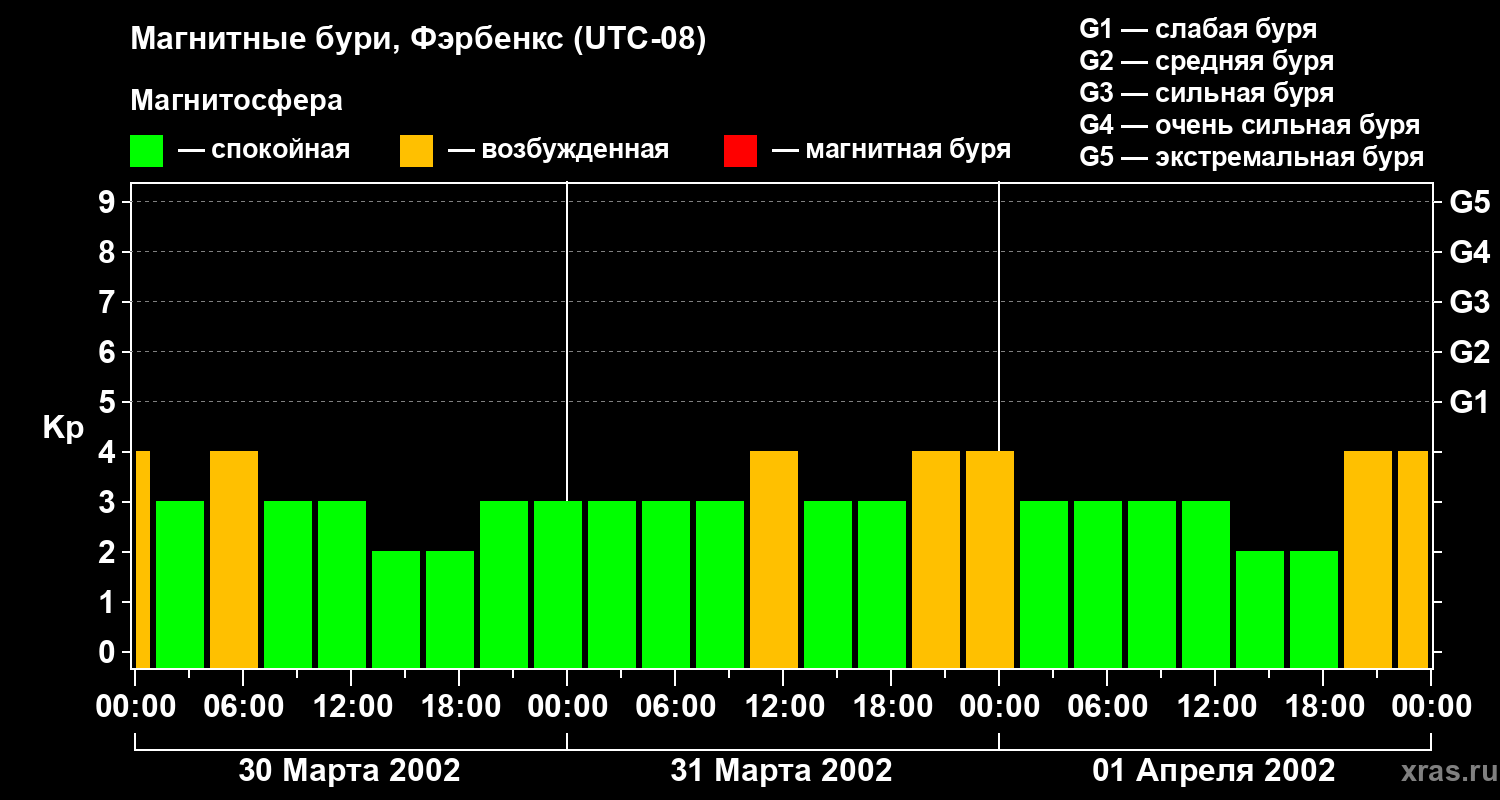This screenshot has width=1500, height=800.
Task: Click the orange Kp 4 bar above 06:00, 30 March
Action: 234,559
